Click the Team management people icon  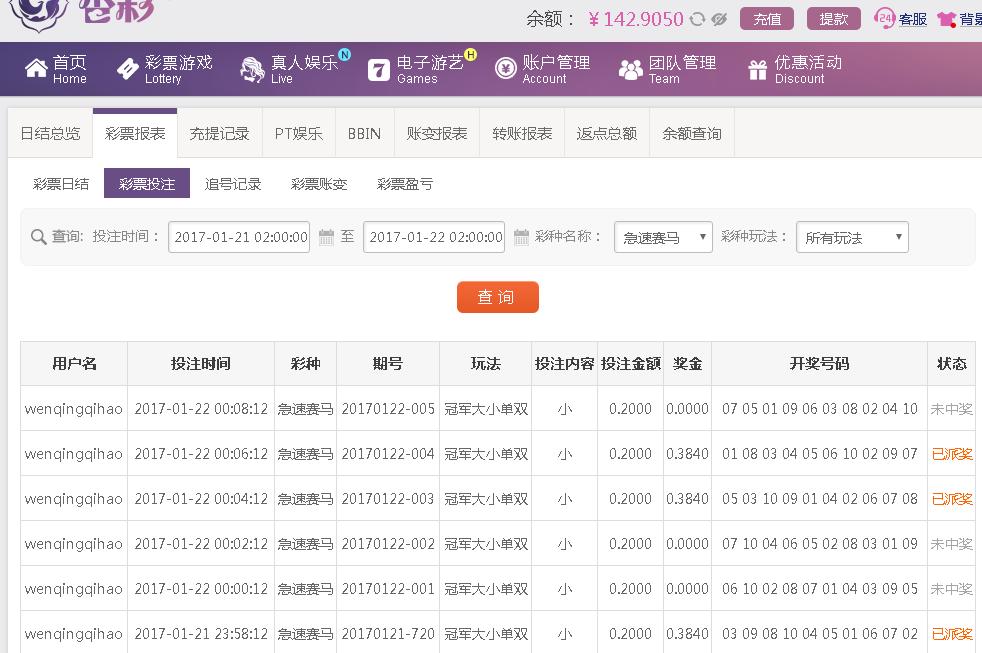tap(630, 69)
